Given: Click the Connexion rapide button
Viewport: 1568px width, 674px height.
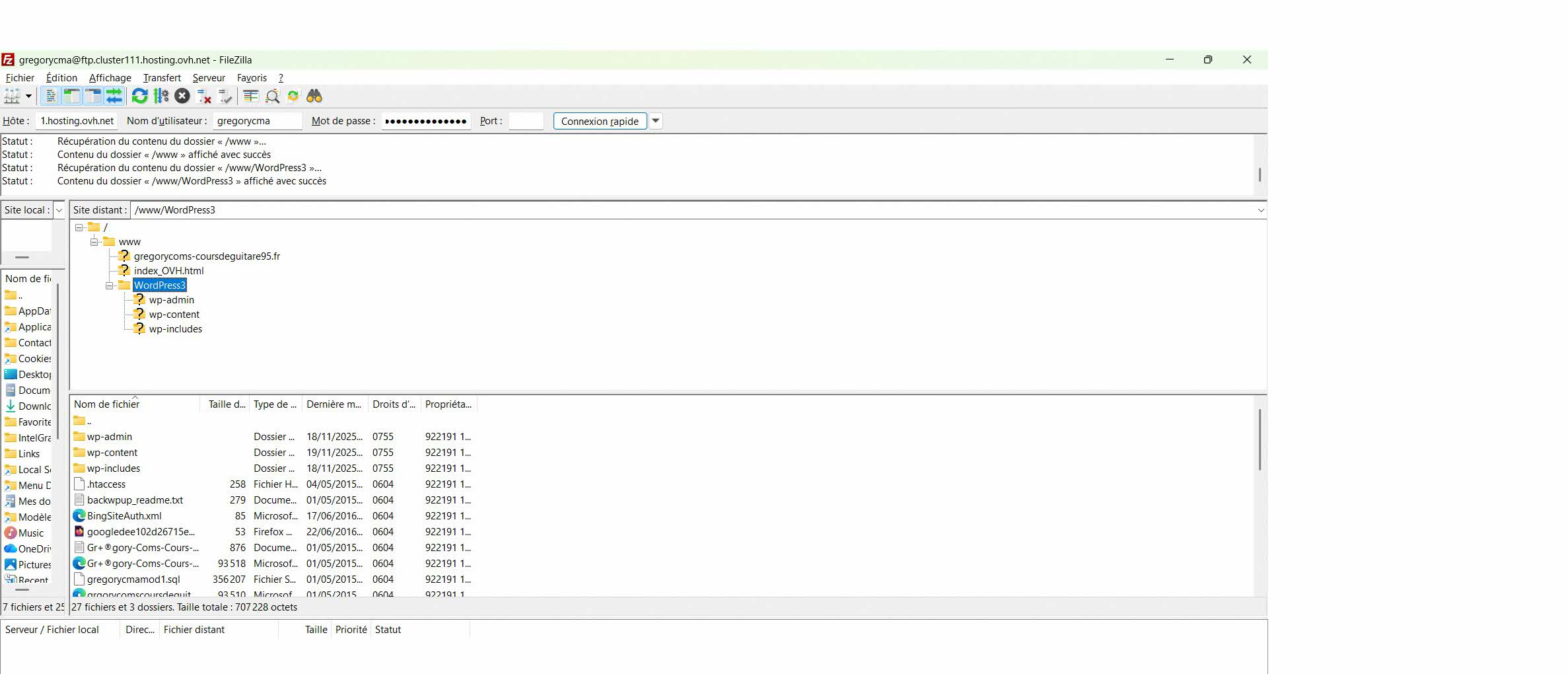Looking at the screenshot, I should [x=599, y=121].
